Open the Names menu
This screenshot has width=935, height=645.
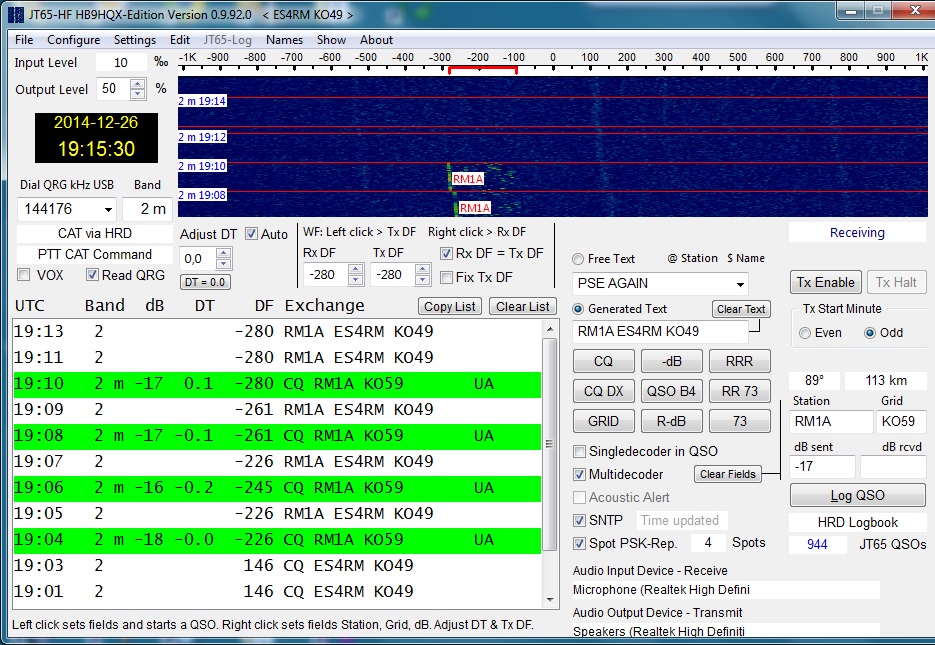(x=284, y=40)
